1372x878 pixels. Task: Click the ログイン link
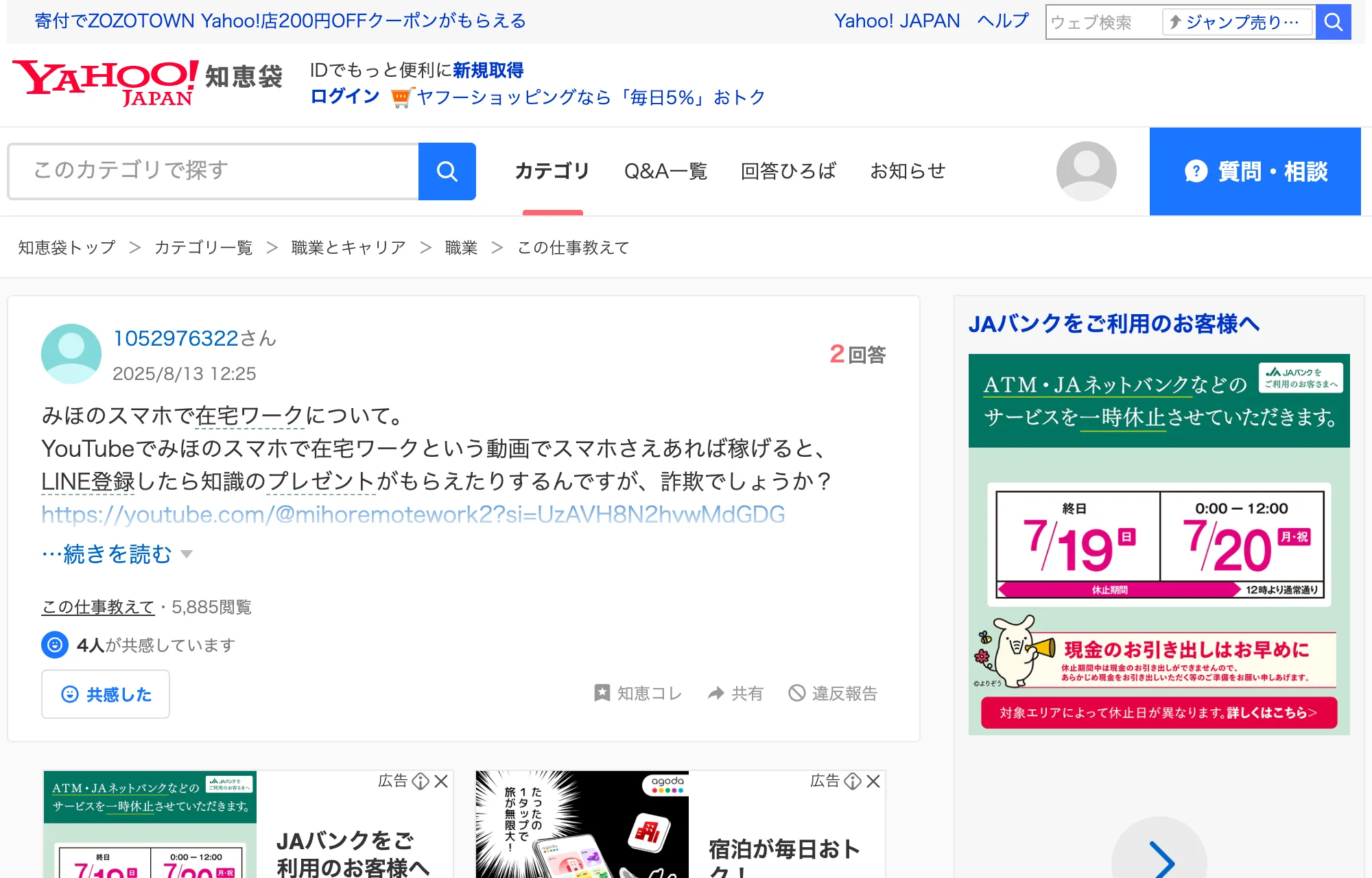click(x=345, y=97)
